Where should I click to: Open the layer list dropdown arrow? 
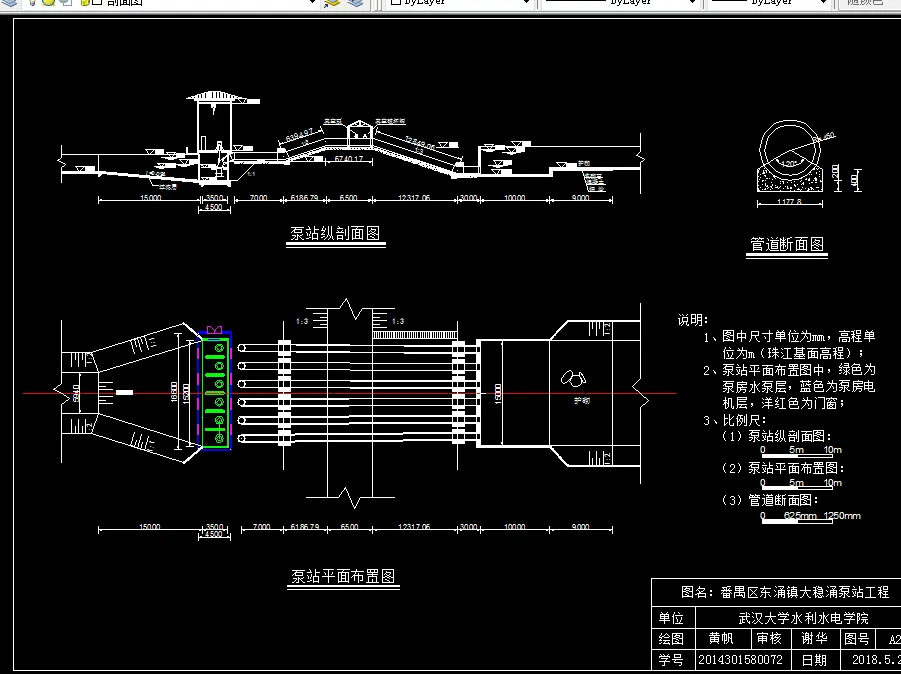311,3
